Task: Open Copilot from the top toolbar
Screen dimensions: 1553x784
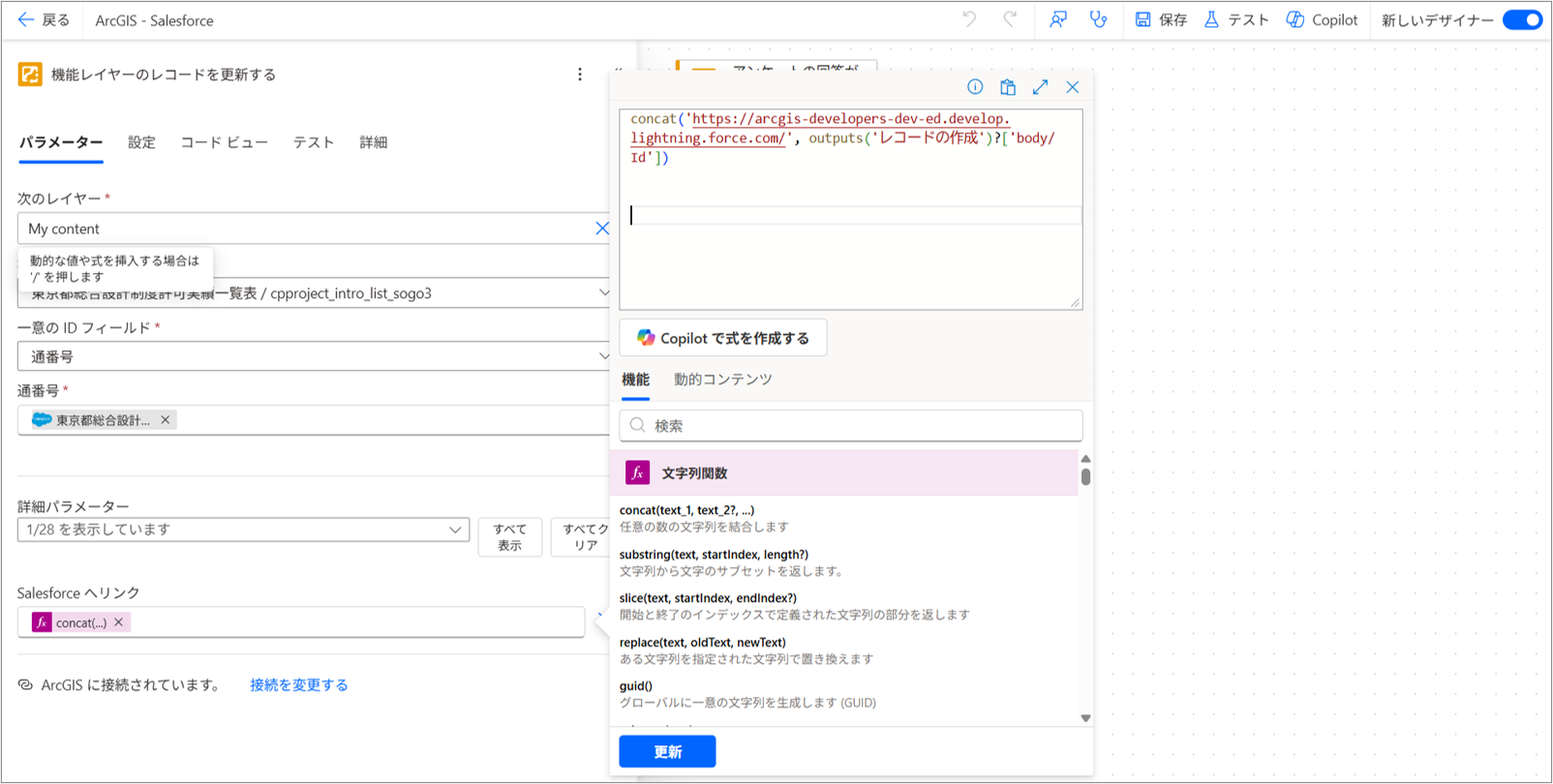Action: (x=1322, y=20)
